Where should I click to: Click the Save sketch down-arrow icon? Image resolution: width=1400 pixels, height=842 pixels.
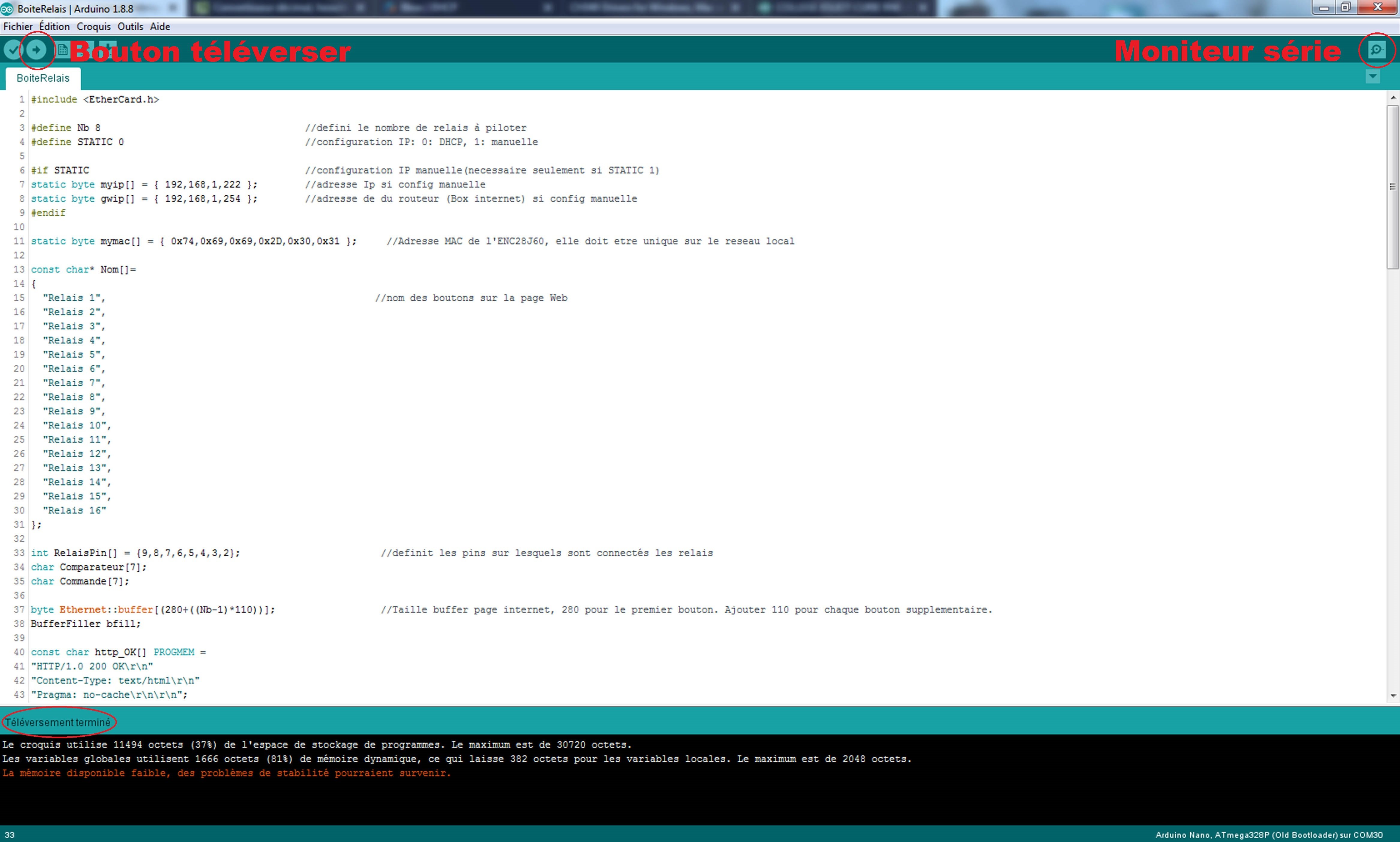tap(108, 48)
